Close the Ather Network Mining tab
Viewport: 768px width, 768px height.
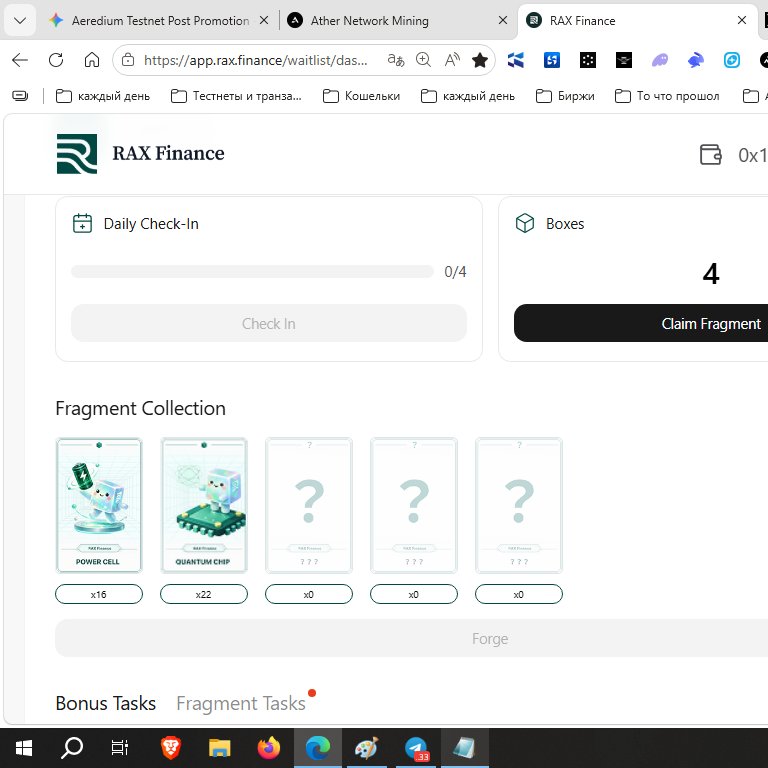[503, 21]
